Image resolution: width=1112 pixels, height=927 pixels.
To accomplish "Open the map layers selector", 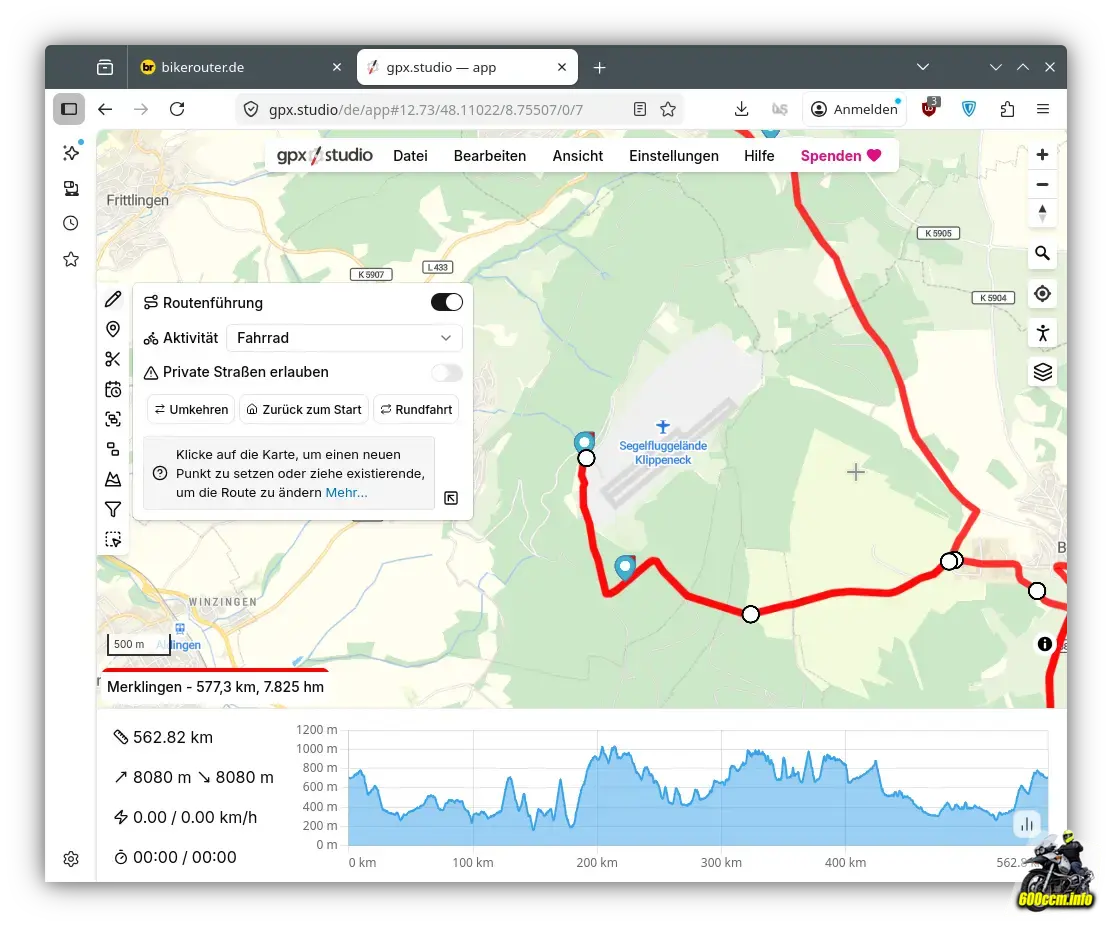I will tap(1042, 372).
